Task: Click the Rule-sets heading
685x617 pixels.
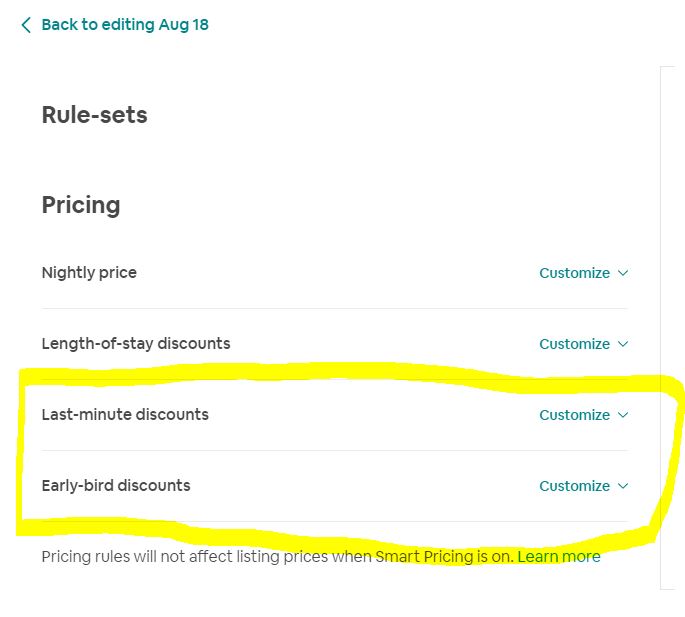Action: pyautogui.click(x=94, y=115)
